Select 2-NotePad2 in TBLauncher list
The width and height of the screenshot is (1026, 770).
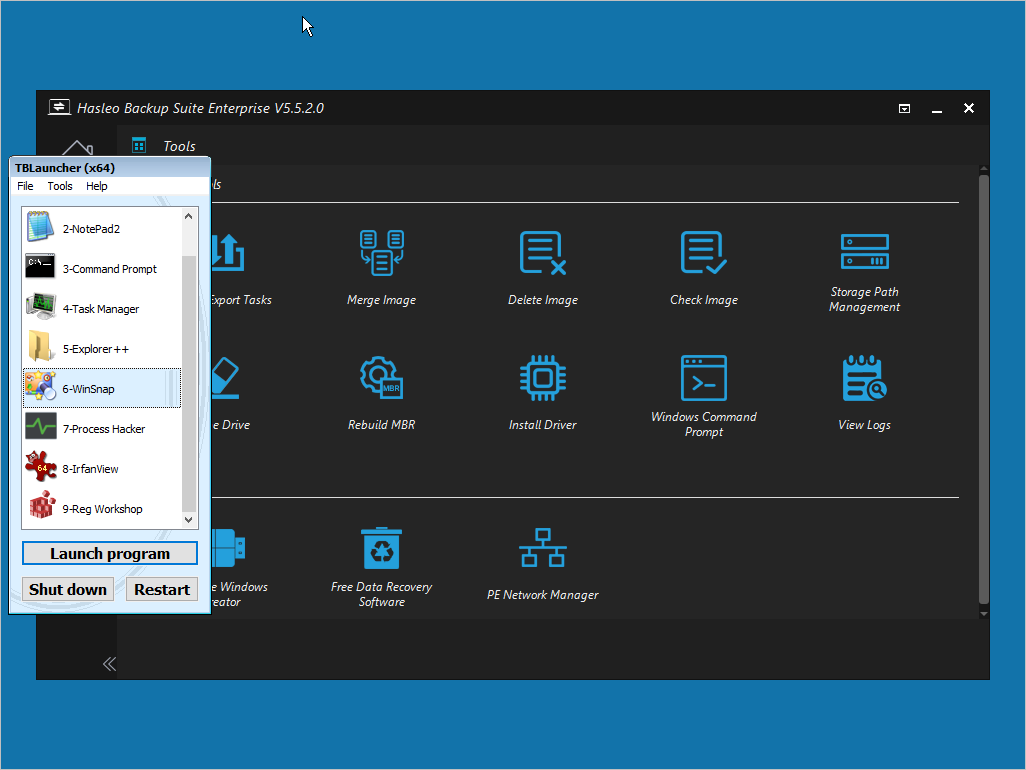(x=102, y=228)
